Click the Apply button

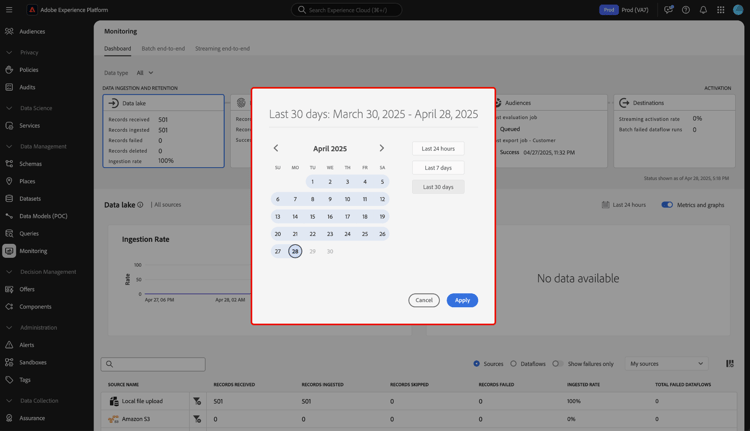tap(462, 300)
